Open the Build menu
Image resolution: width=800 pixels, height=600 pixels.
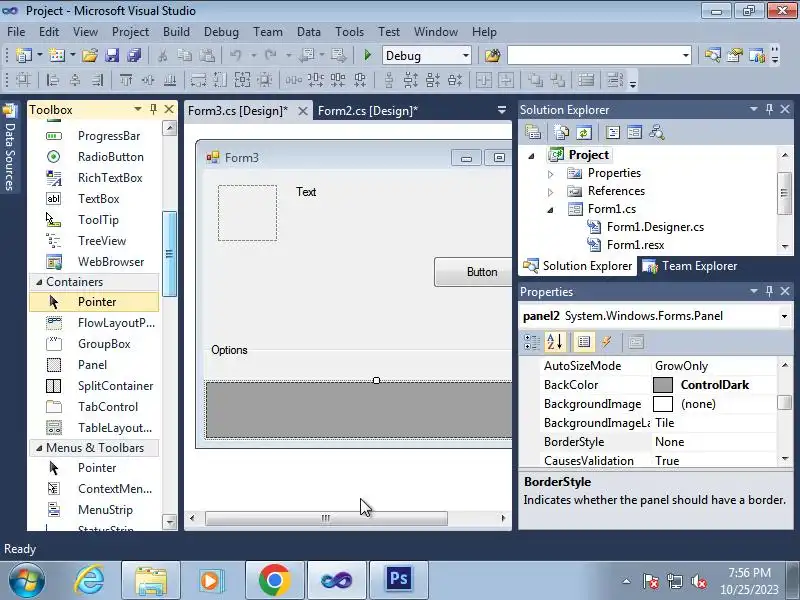pyautogui.click(x=176, y=32)
